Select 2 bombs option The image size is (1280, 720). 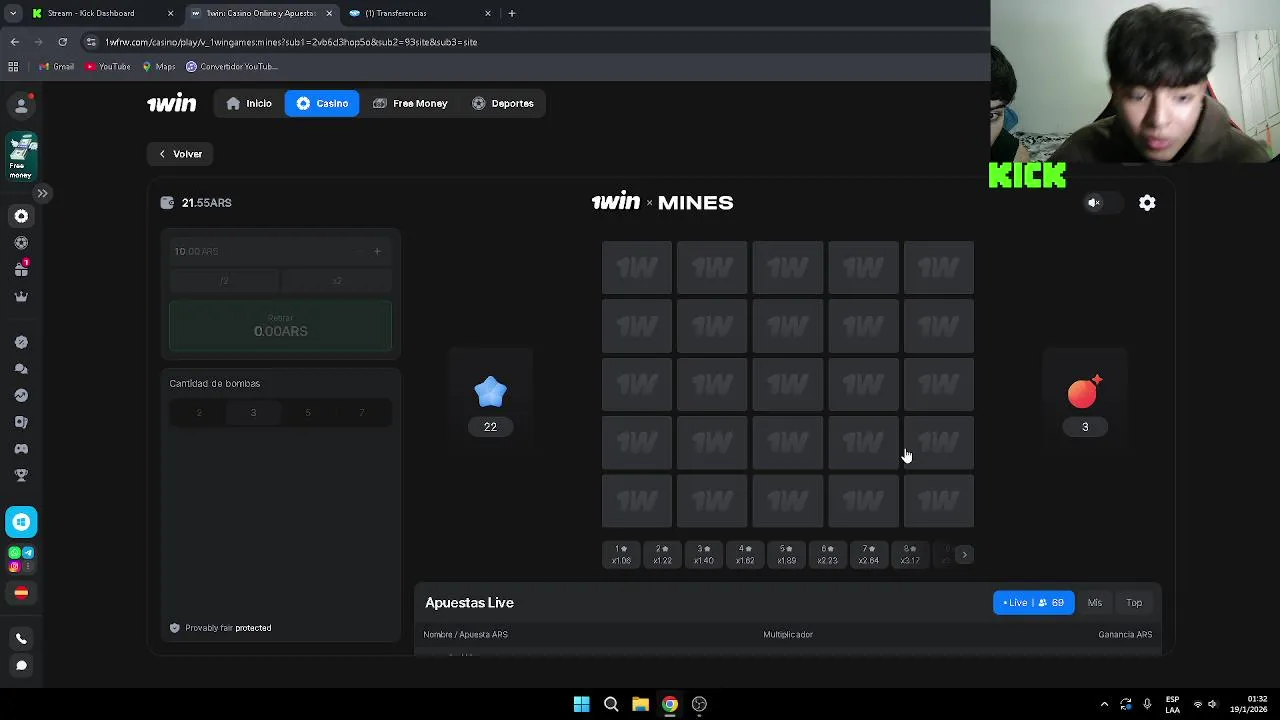pos(198,413)
